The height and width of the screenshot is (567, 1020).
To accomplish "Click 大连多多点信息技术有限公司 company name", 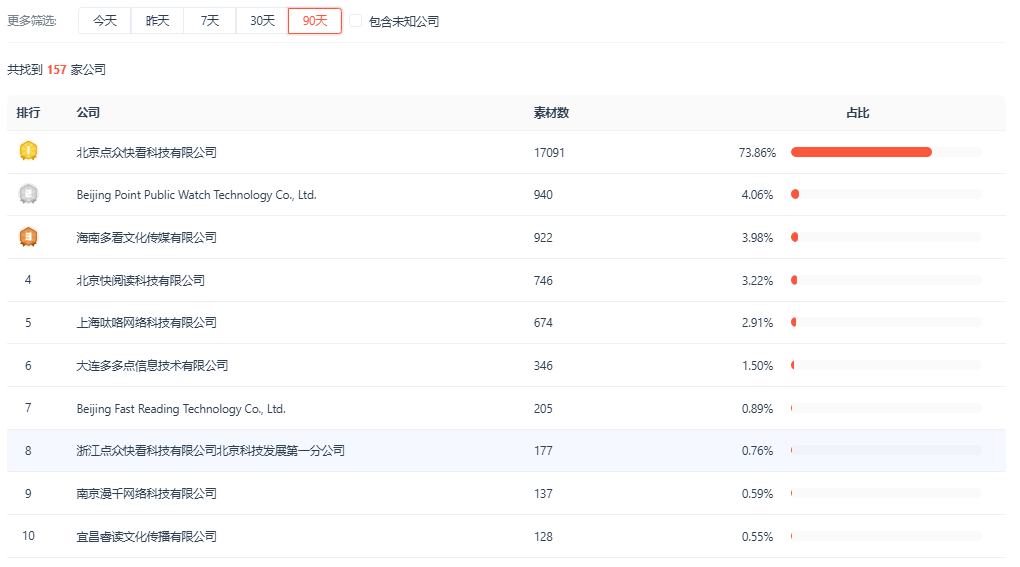I will [152, 366].
